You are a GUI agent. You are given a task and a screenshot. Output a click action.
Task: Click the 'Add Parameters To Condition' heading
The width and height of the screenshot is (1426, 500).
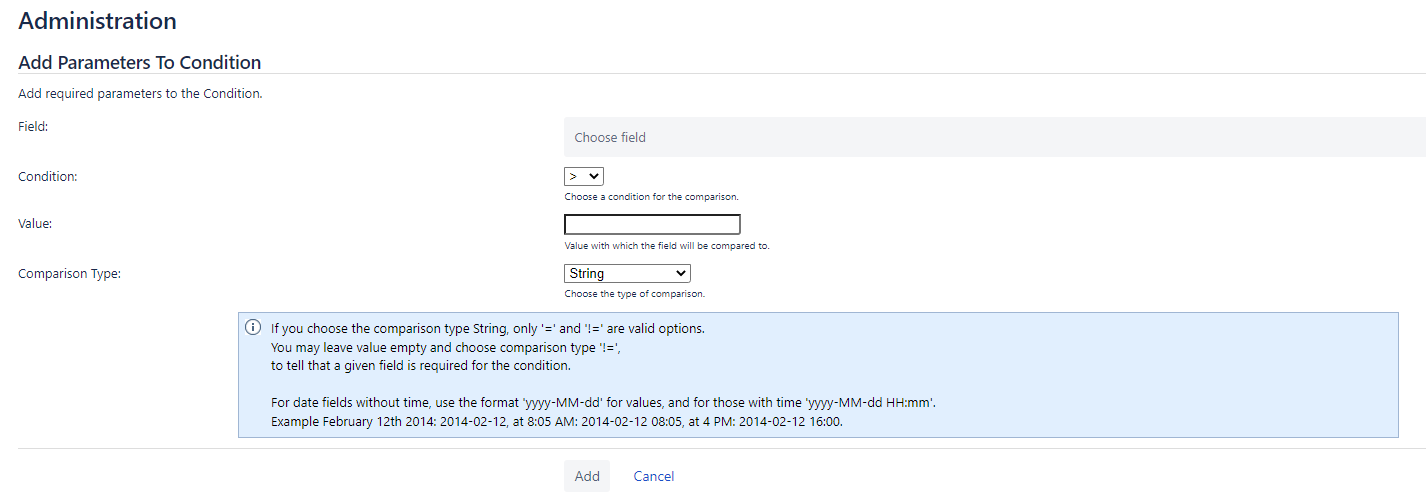[140, 62]
